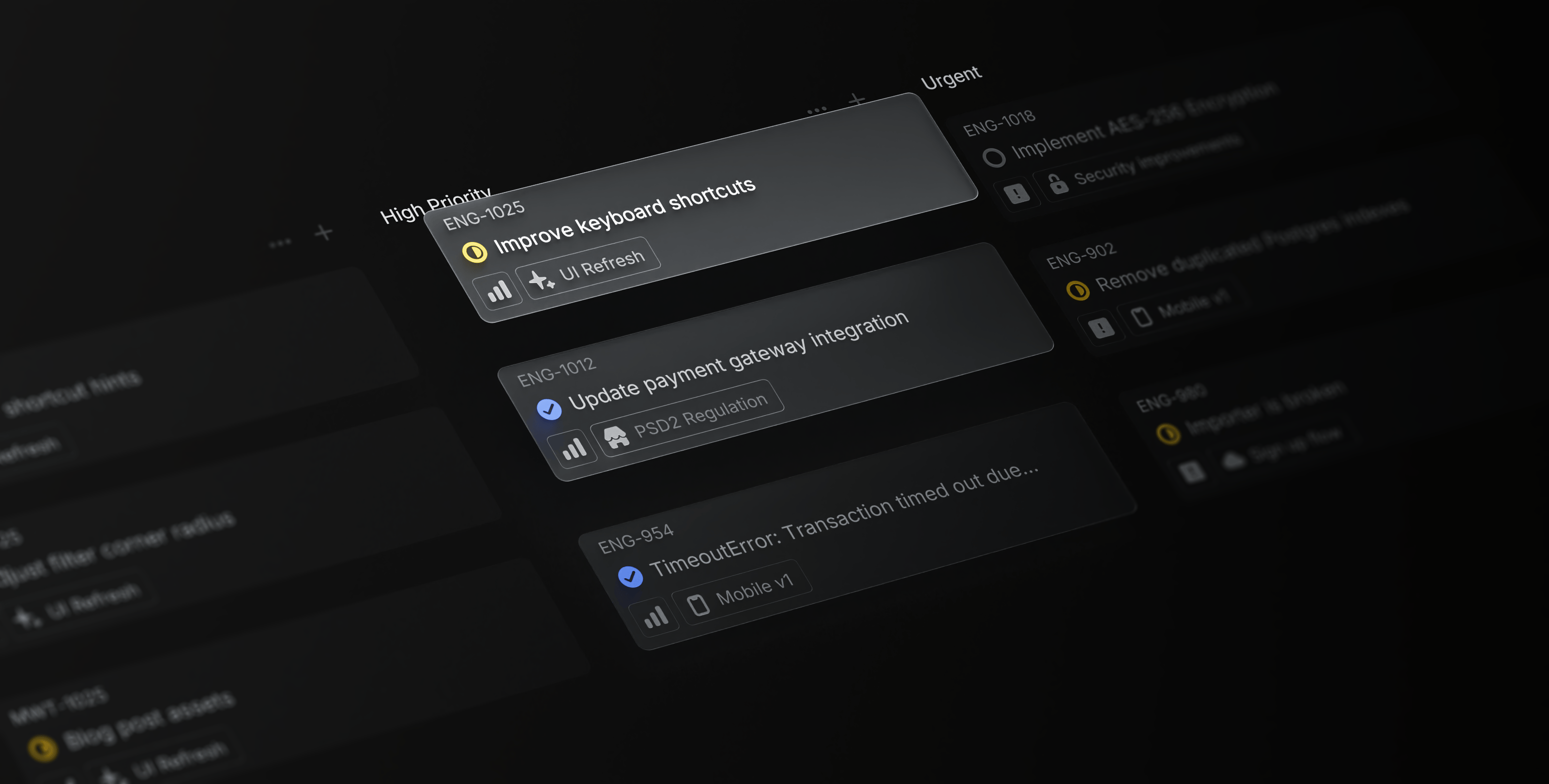Click the urgent priority icon on ENG-902
The image size is (1549, 784).
pos(1102,328)
